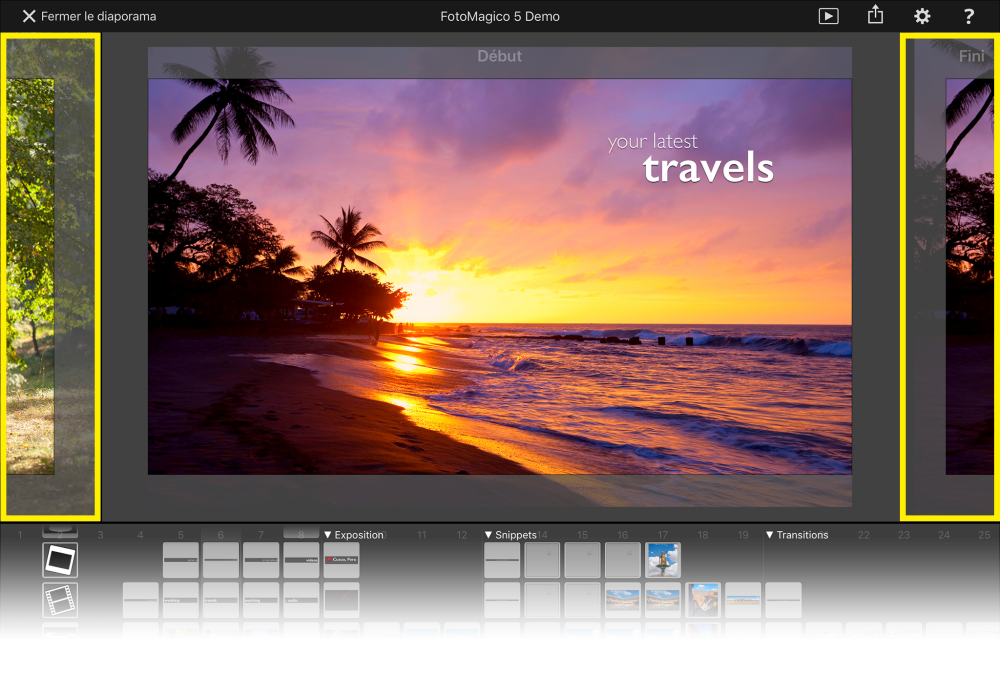1000x674 pixels.
Task: Jump to timeline marker 15
Action: pos(582,535)
